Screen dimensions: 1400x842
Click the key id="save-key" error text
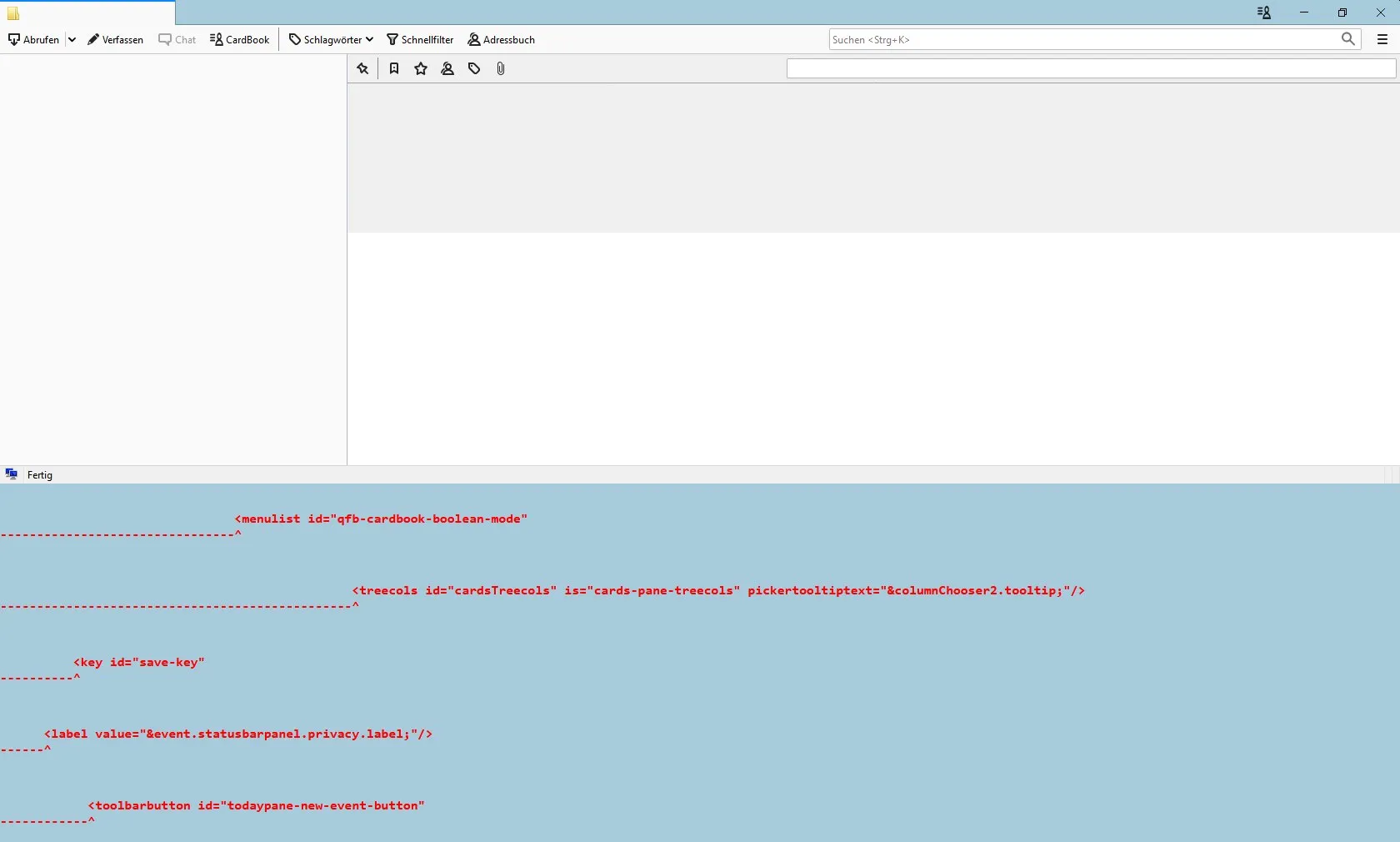pos(139,662)
